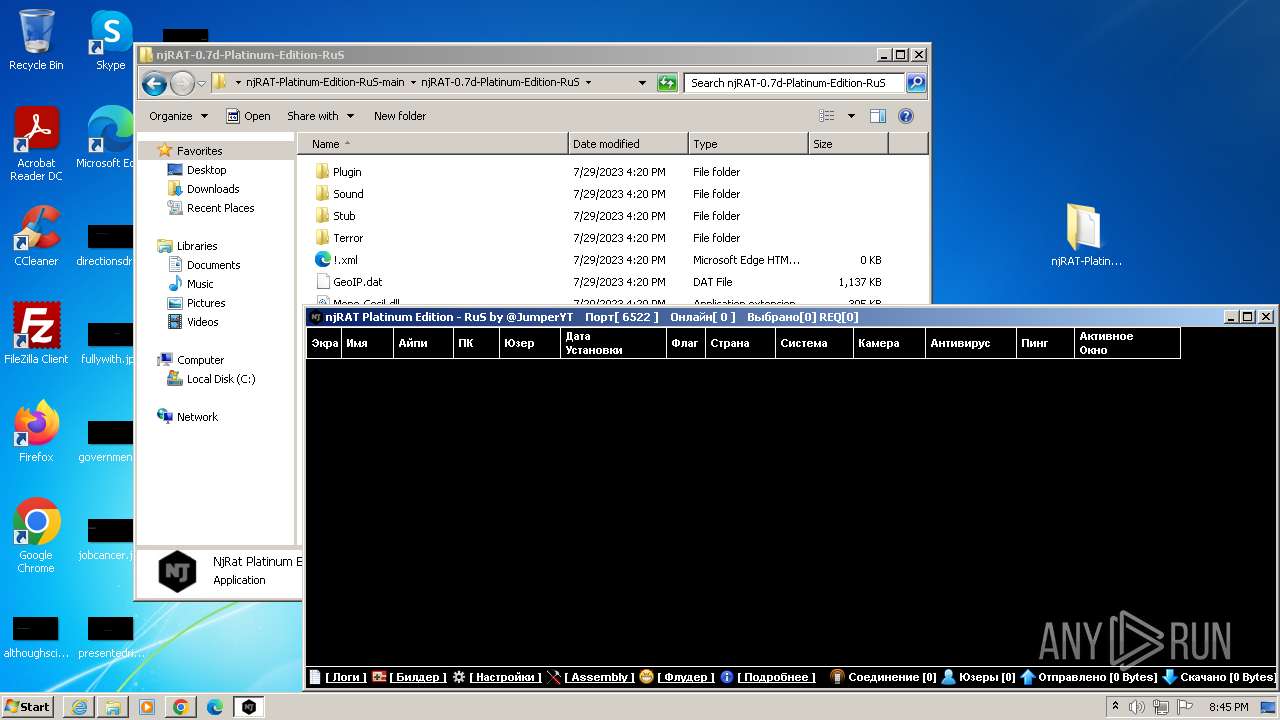The width and height of the screenshot is (1280, 720).
Task: Open the network tray icon
Action: pos(1161,707)
